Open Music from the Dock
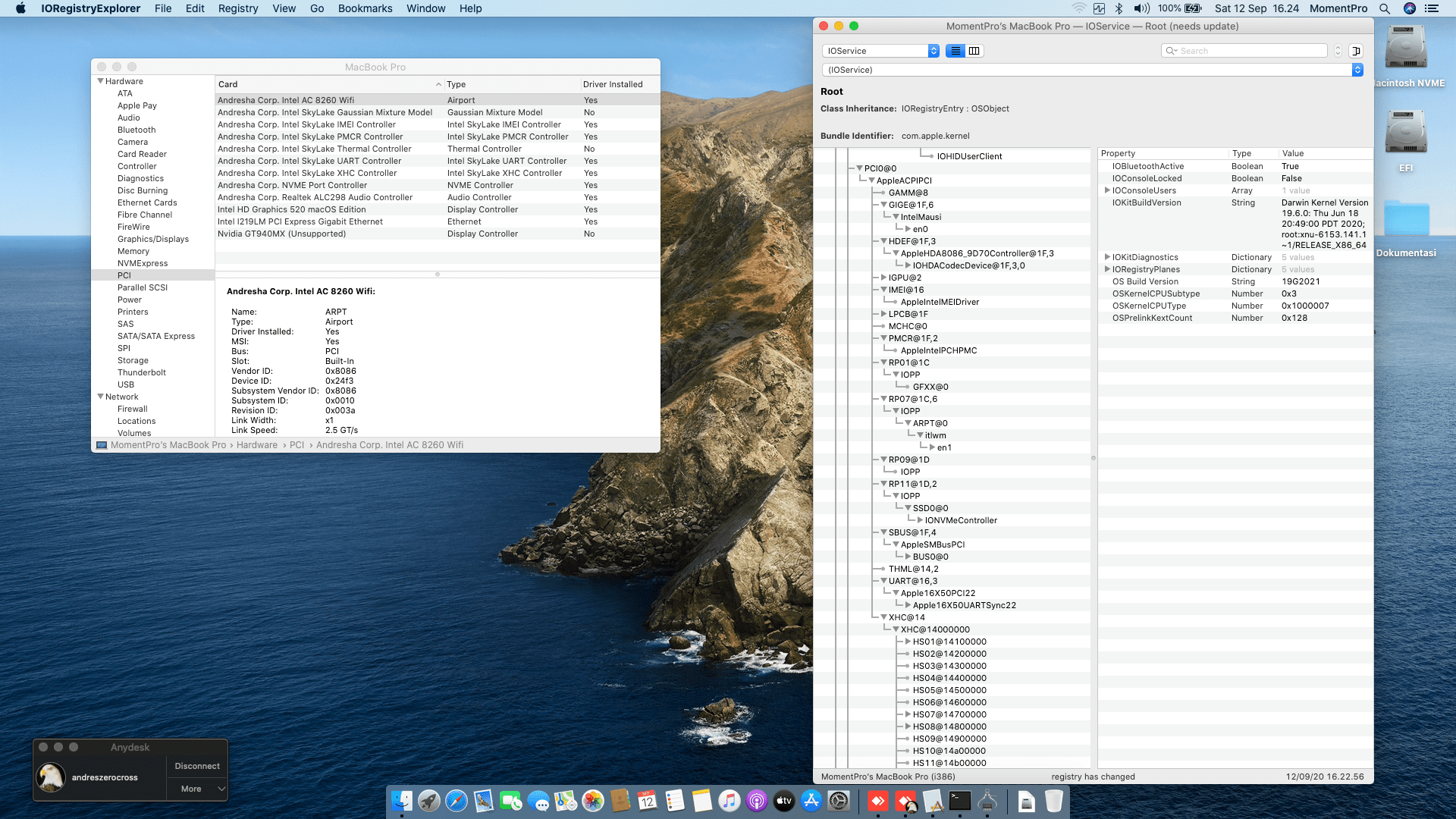 click(730, 801)
